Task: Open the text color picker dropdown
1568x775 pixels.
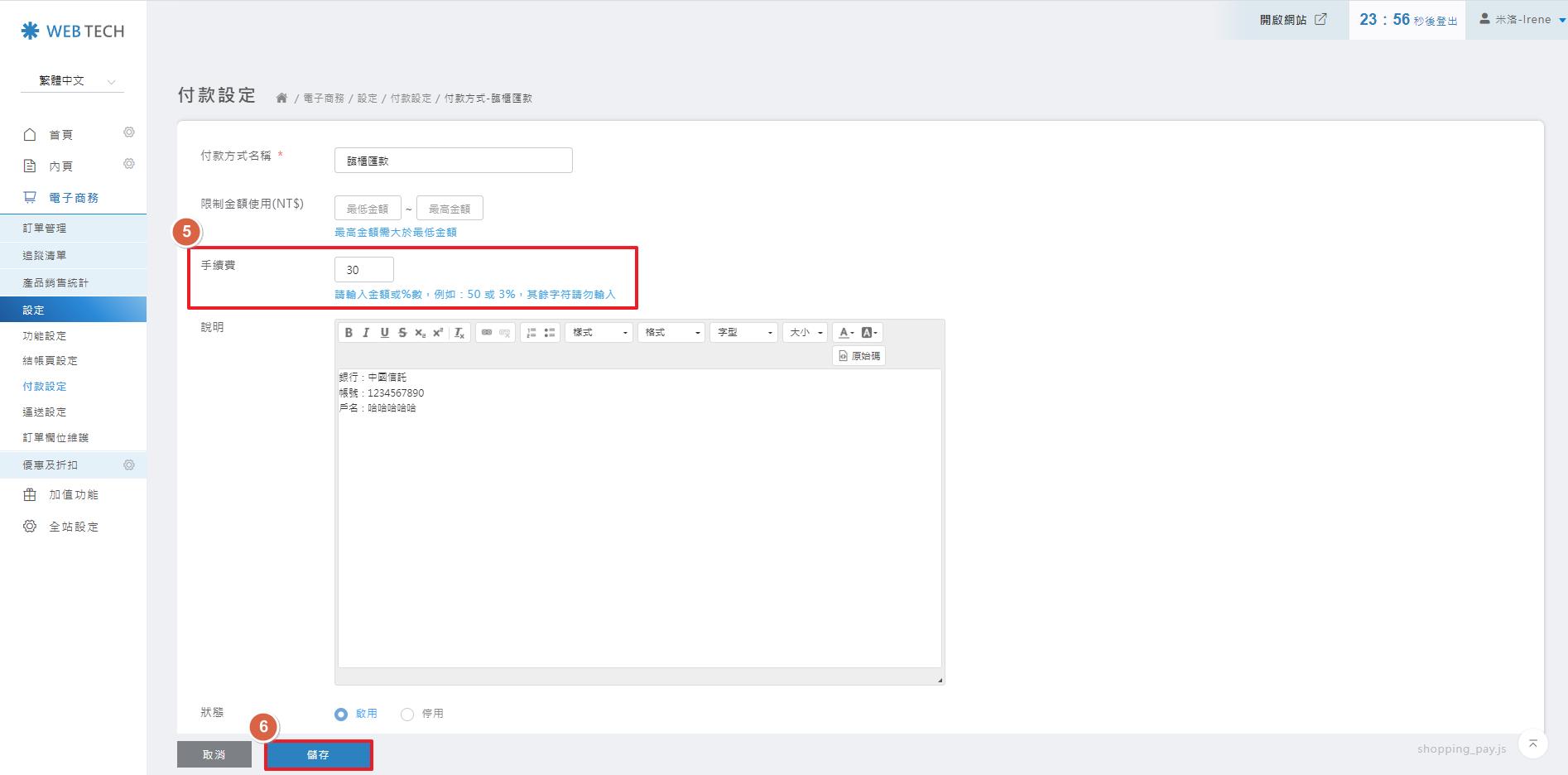Action: (x=845, y=333)
